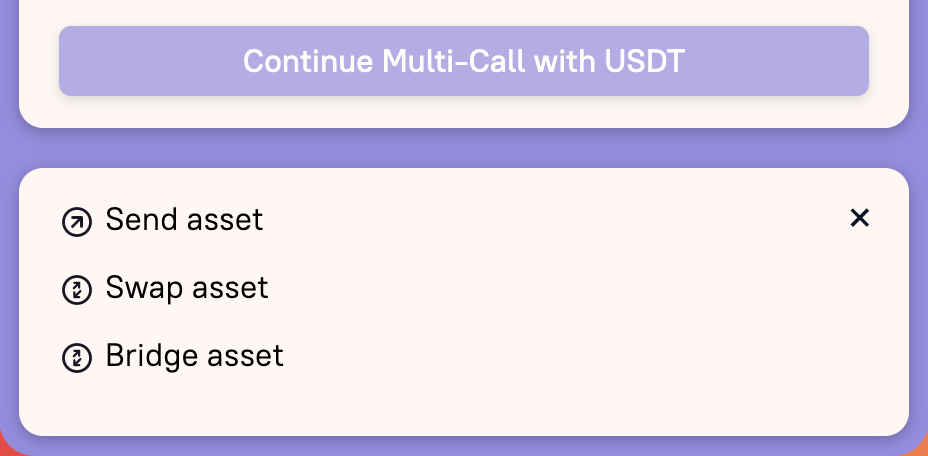
Task: Choose Send asset from the action list
Action: tap(162, 220)
